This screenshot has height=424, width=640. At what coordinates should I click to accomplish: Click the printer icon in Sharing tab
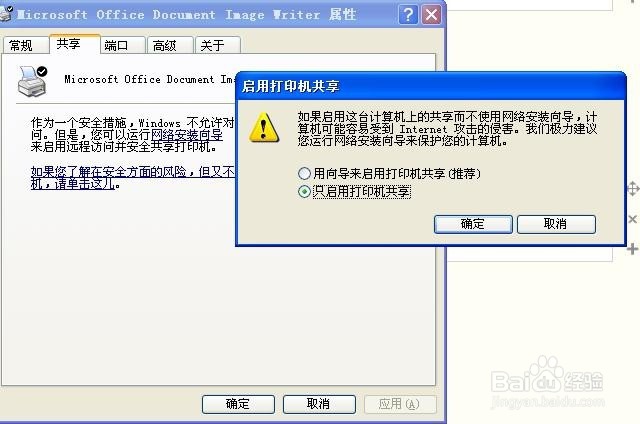[32, 81]
